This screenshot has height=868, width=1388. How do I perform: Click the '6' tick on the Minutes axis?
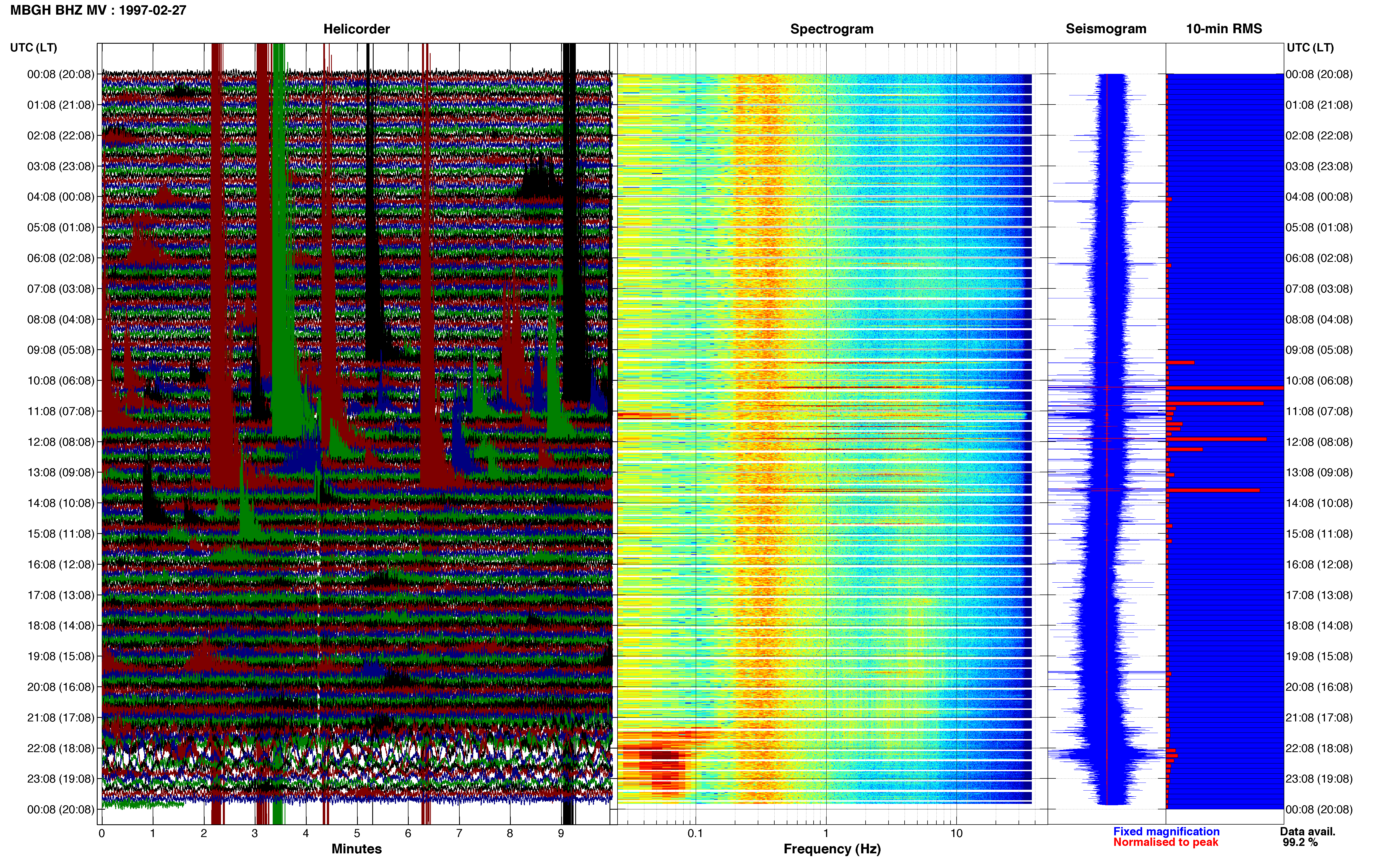pyautogui.click(x=408, y=833)
